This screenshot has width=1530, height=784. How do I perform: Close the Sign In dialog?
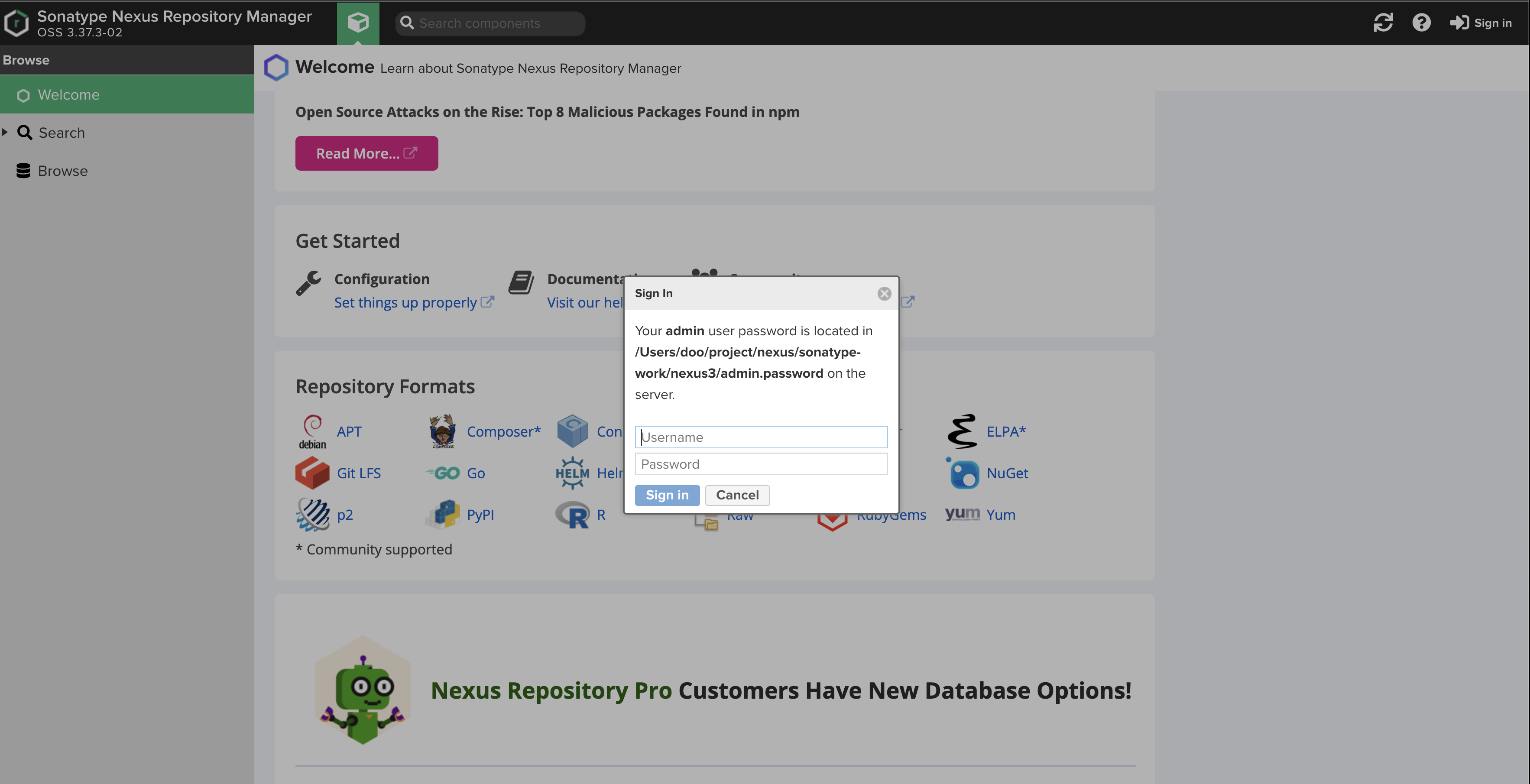[884, 293]
